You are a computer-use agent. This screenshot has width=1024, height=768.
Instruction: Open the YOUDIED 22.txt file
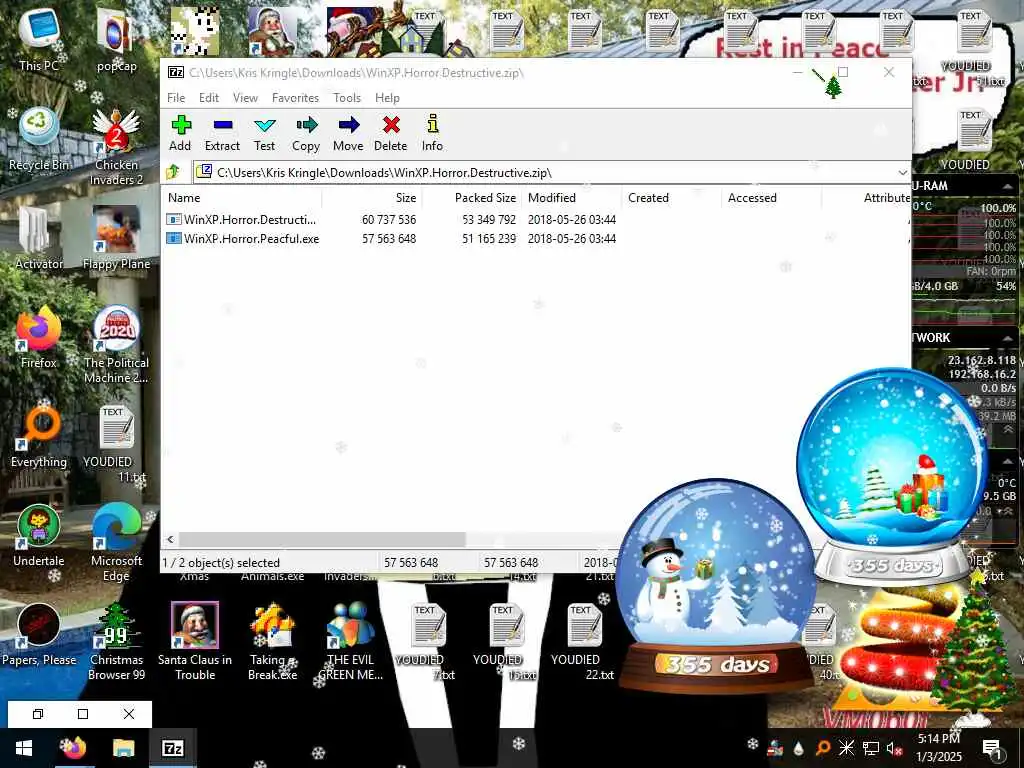[x=583, y=643]
